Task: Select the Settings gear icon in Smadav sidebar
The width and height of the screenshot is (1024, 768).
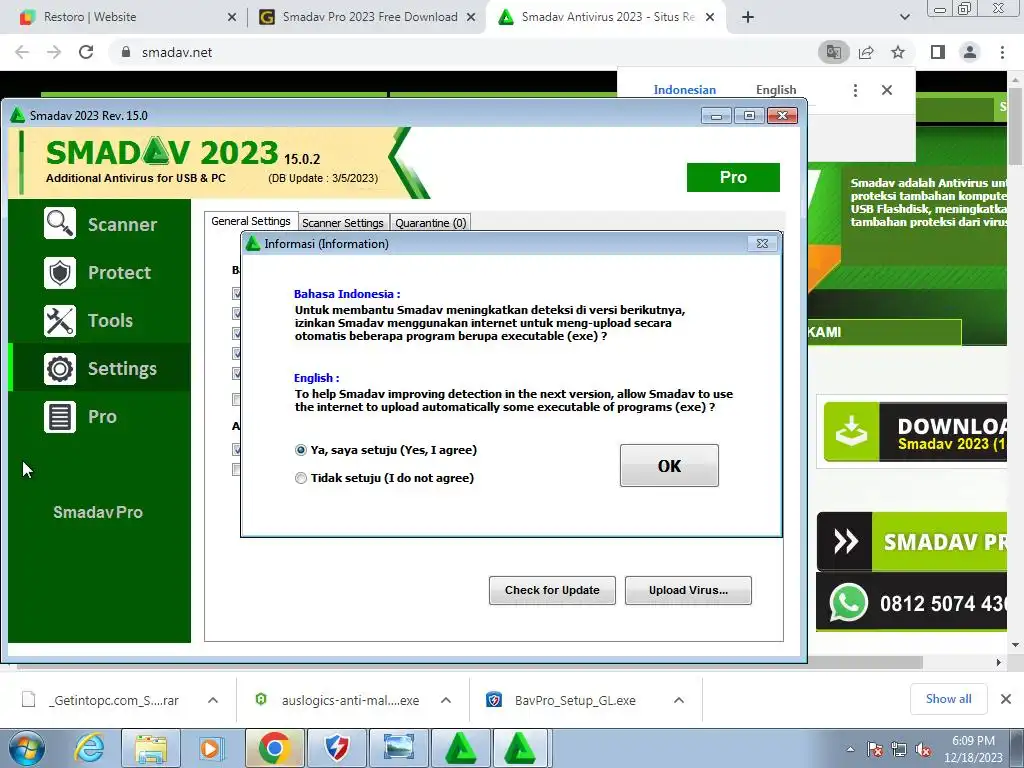Action: [60, 368]
